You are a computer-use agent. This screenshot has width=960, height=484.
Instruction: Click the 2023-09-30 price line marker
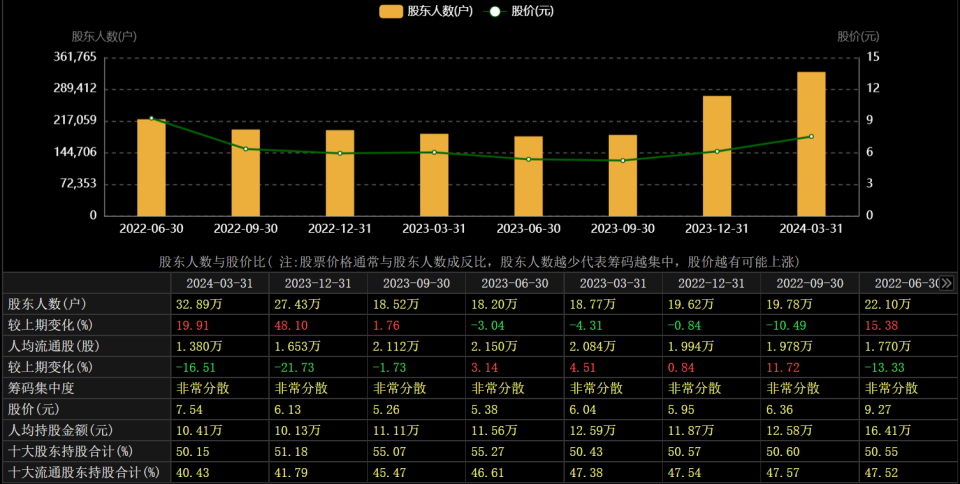623,160
